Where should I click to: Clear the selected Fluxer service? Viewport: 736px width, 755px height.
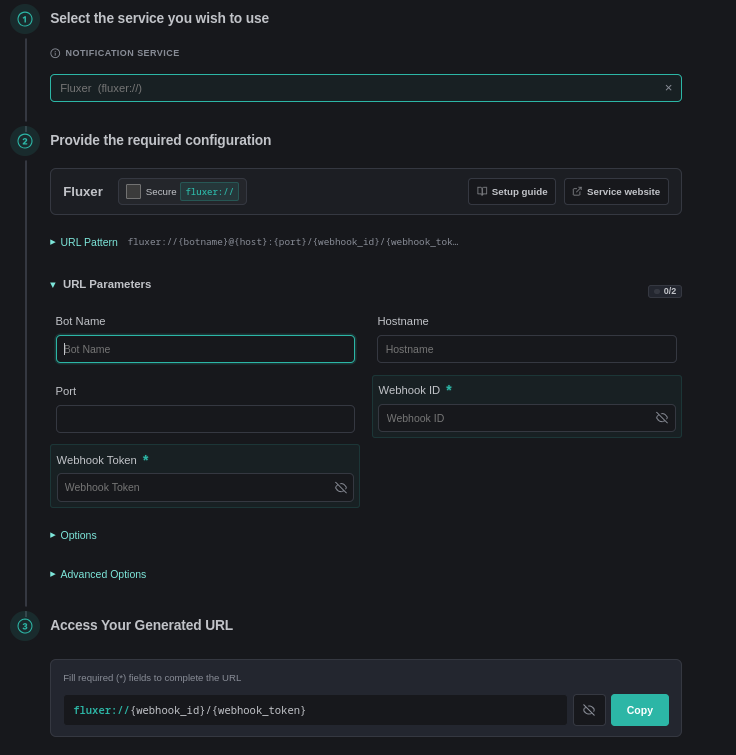pyautogui.click(x=668, y=88)
